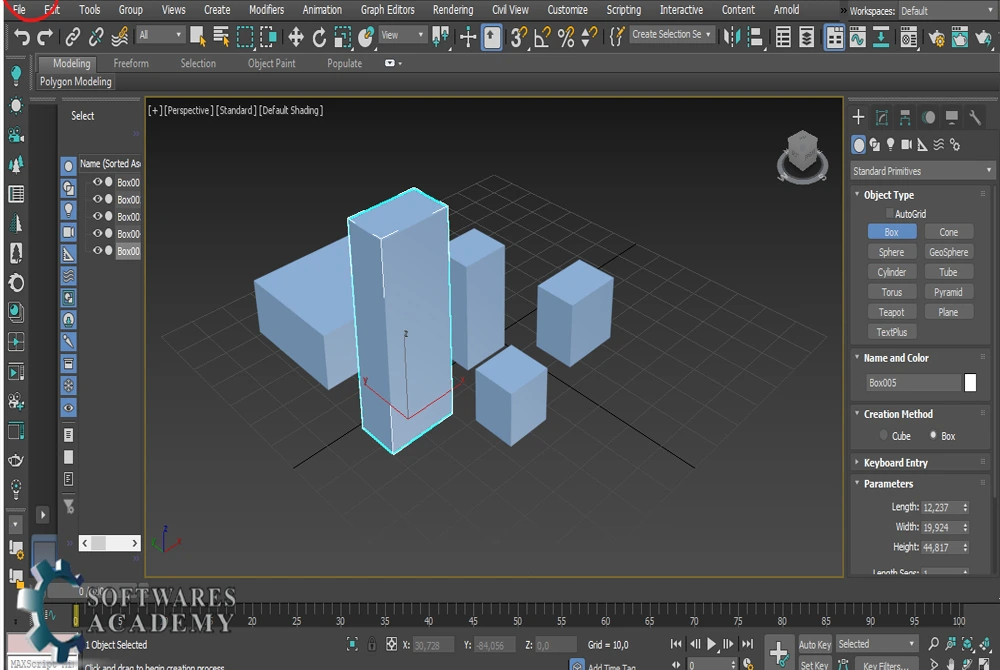This screenshot has height=670, width=1000.
Task: Open the Selected key filter dropdown
Action: 877,644
